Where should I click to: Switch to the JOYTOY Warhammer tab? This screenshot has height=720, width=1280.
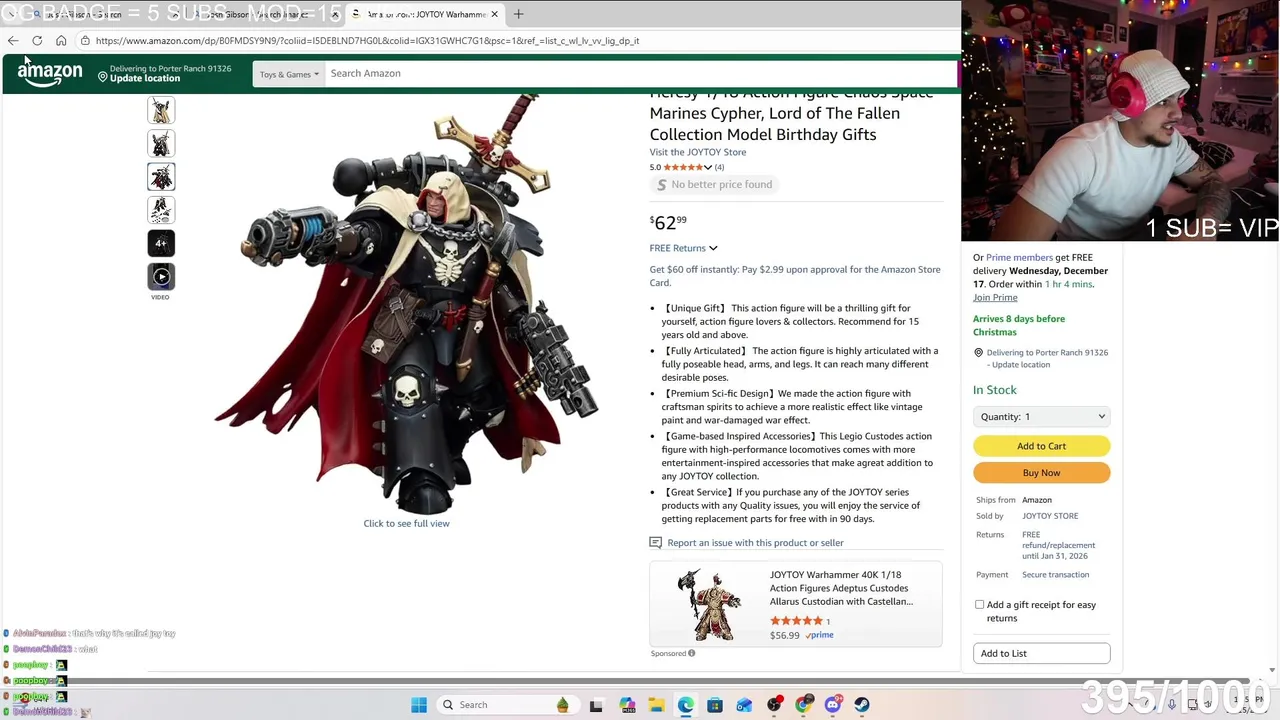point(425,14)
